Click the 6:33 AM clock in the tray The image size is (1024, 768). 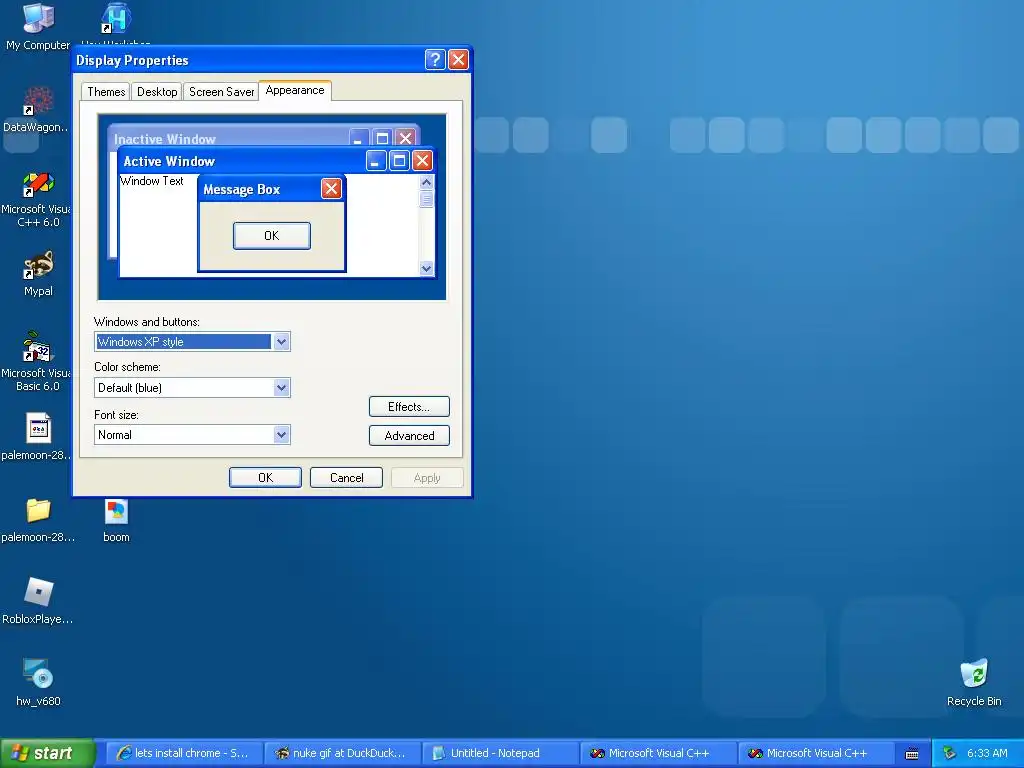(x=987, y=753)
